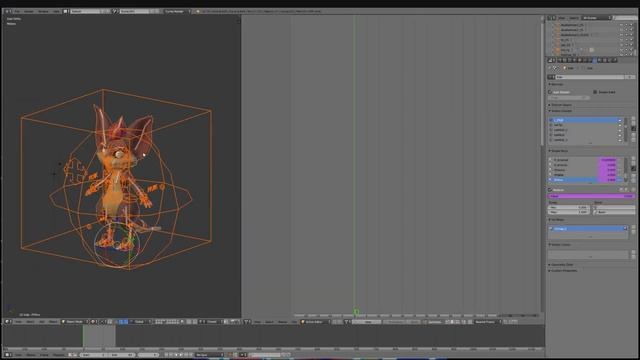
Task: Click the Timeline editor type icon
Action: pos(7,355)
